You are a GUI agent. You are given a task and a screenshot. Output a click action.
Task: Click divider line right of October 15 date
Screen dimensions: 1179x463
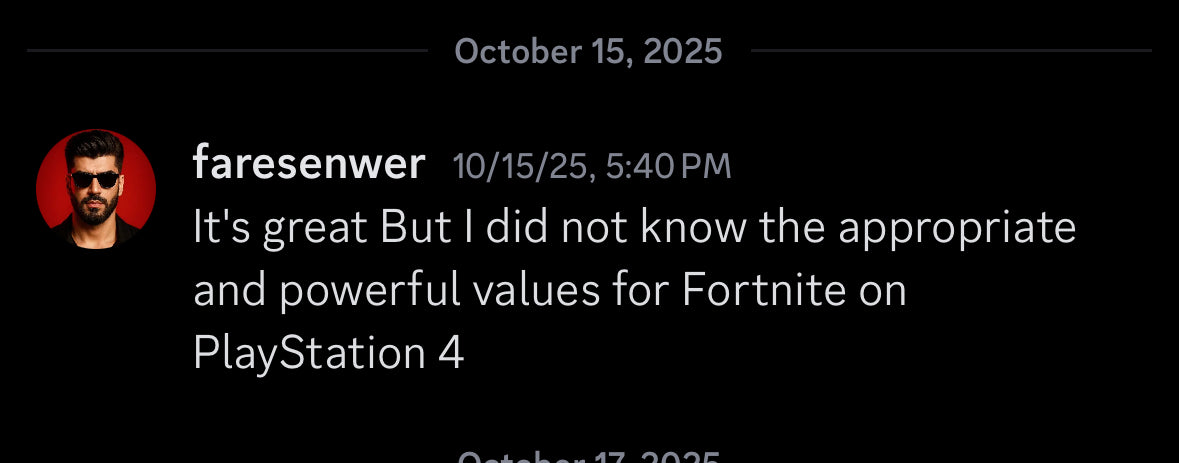click(950, 51)
